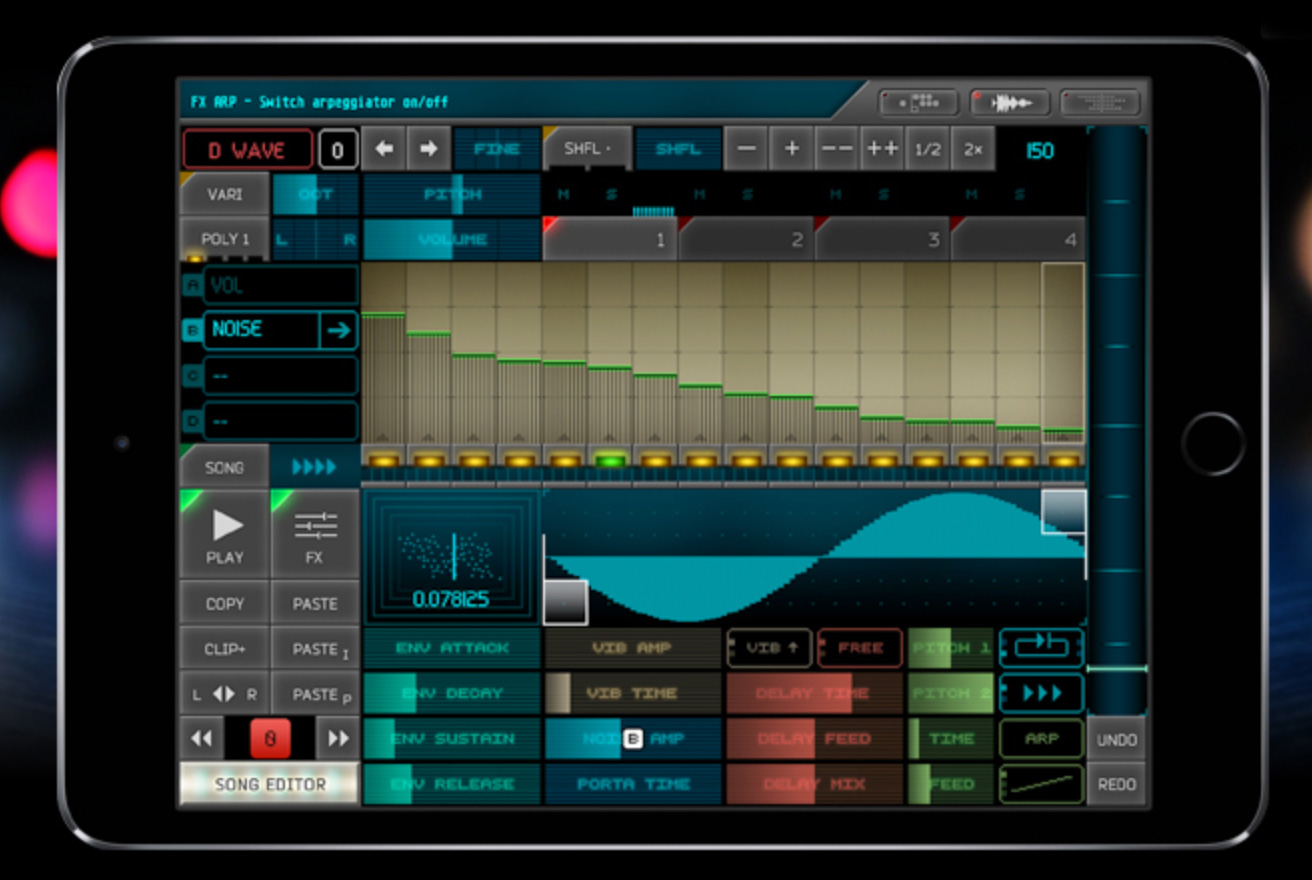Open the FX panel icon
Viewport: 1312px width, 880px height.
[316, 531]
